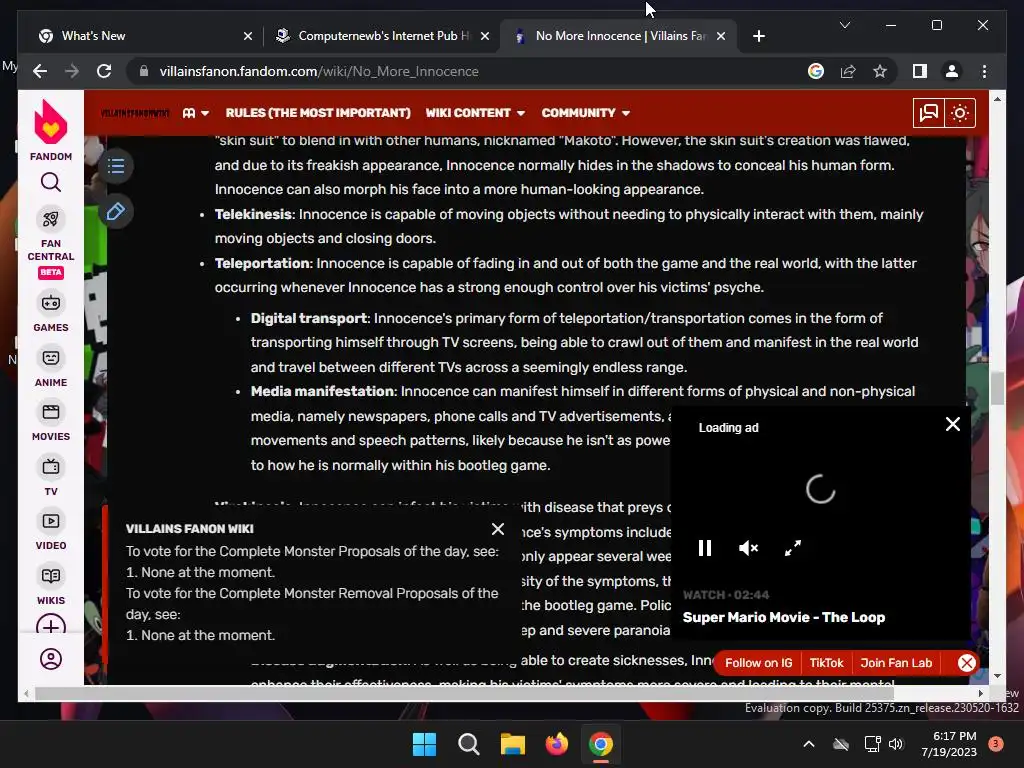
Task: Go back to previous page
Action: [x=40, y=71]
